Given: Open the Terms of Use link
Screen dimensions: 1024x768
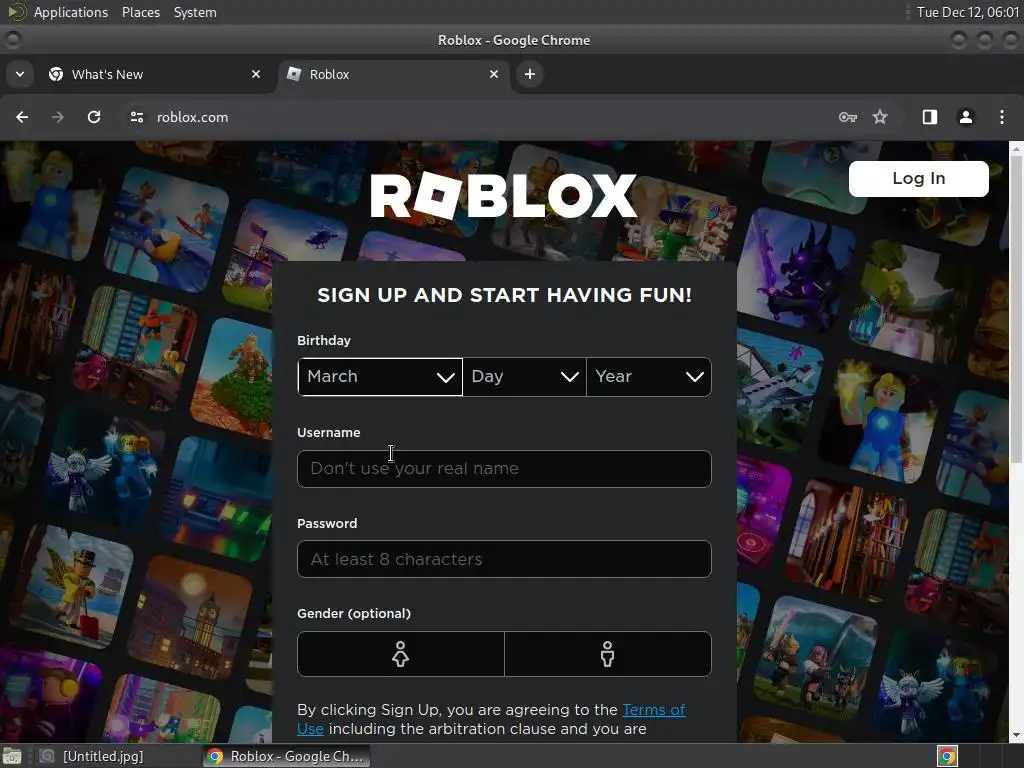Looking at the screenshot, I should (654, 709).
